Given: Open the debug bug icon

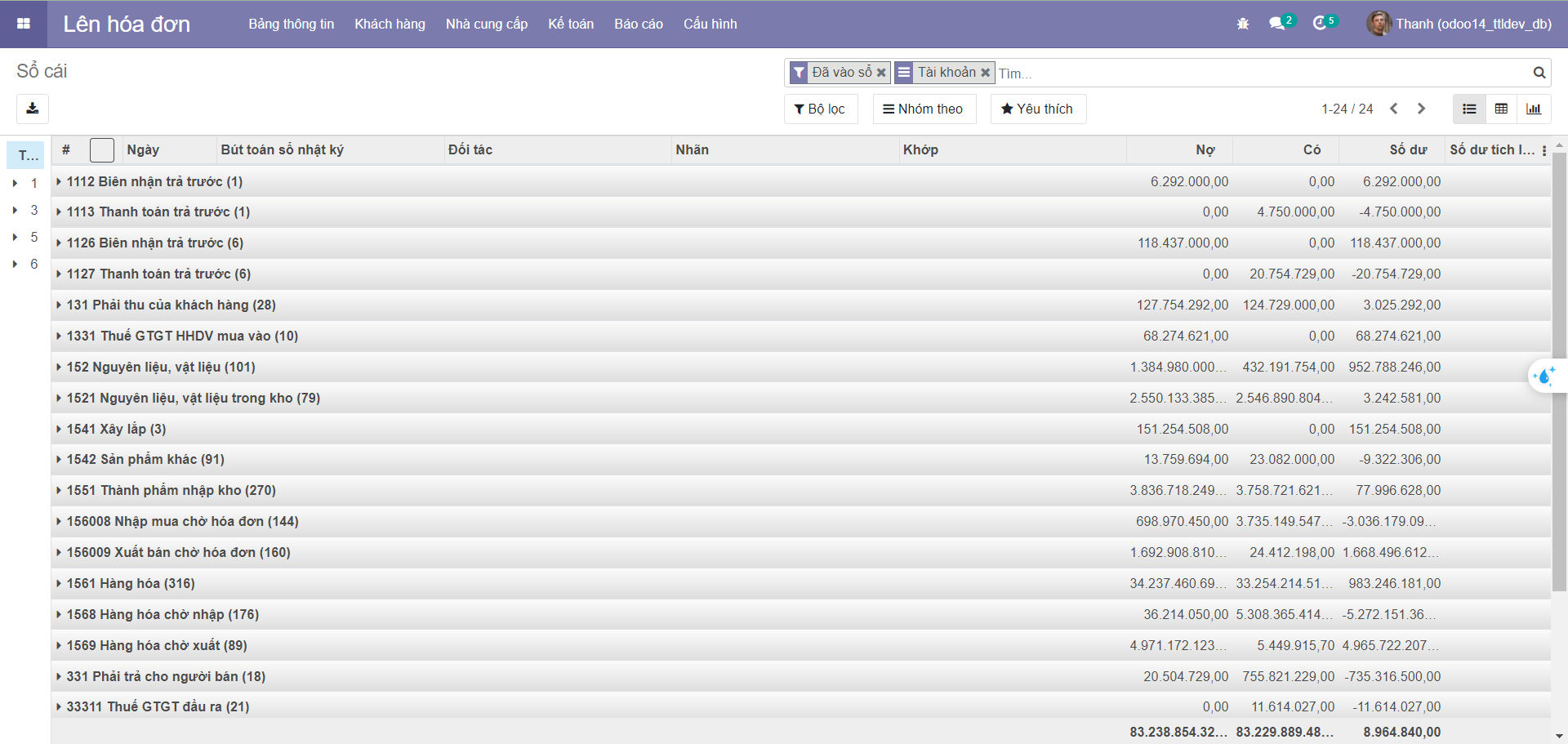Looking at the screenshot, I should pyautogui.click(x=1243, y=24).
